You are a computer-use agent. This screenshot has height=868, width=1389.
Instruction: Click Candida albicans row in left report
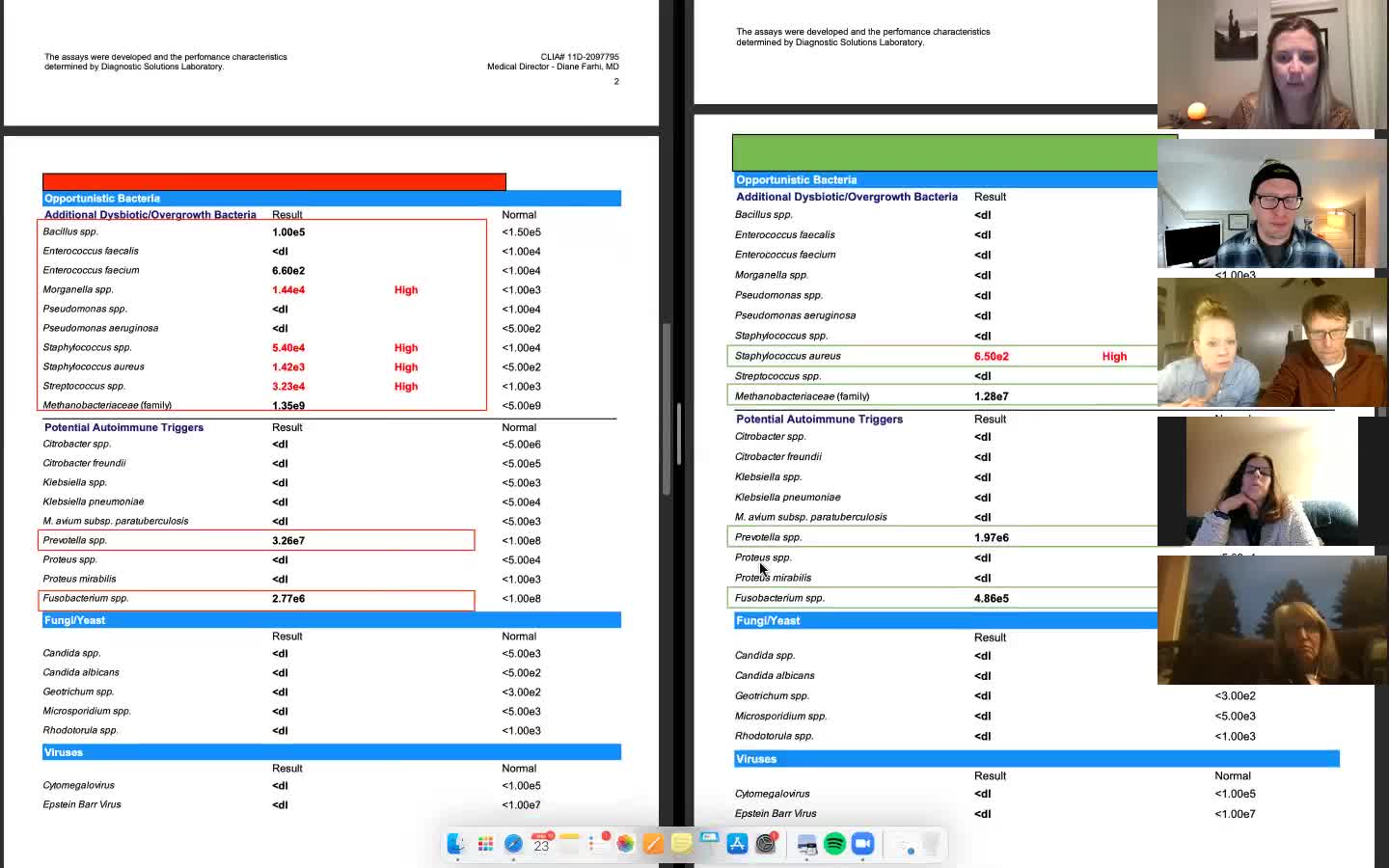81,672
